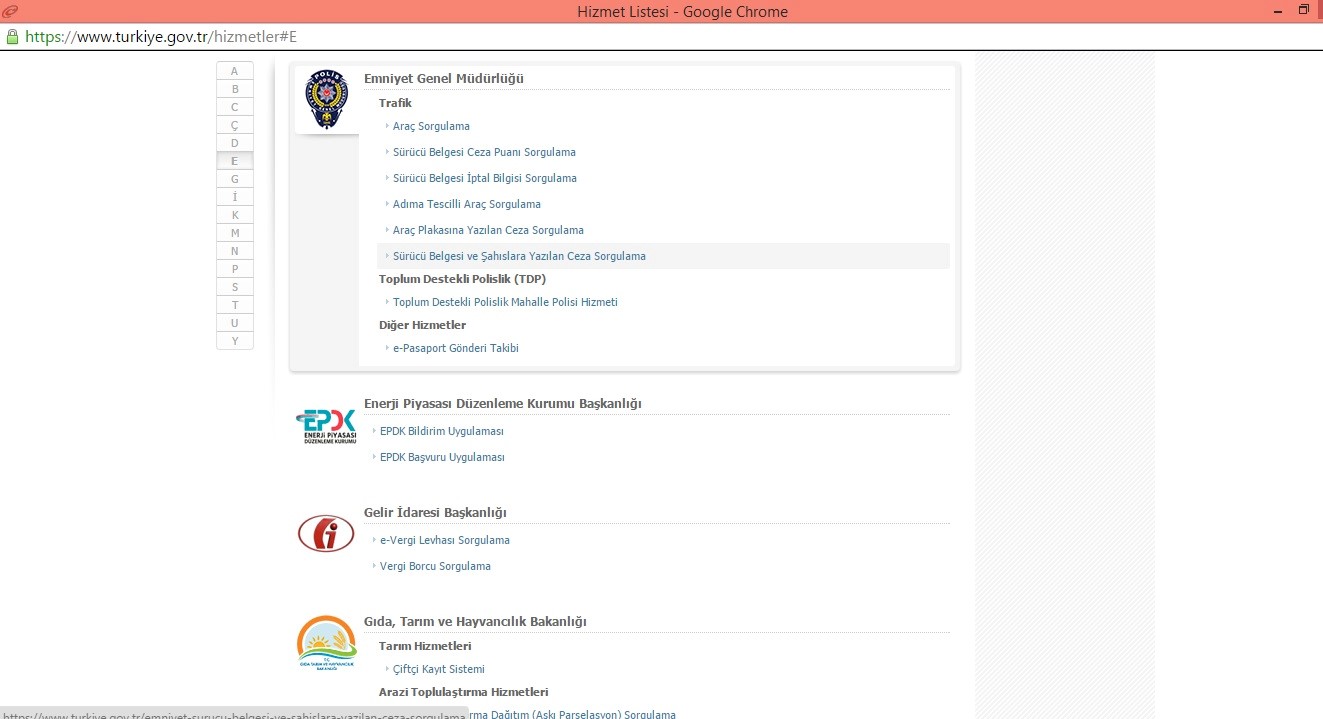Open Sürücü Belgesi İptal Bilgisi Sorgulama
1323x719 pixels.
[x=485, y=178]
